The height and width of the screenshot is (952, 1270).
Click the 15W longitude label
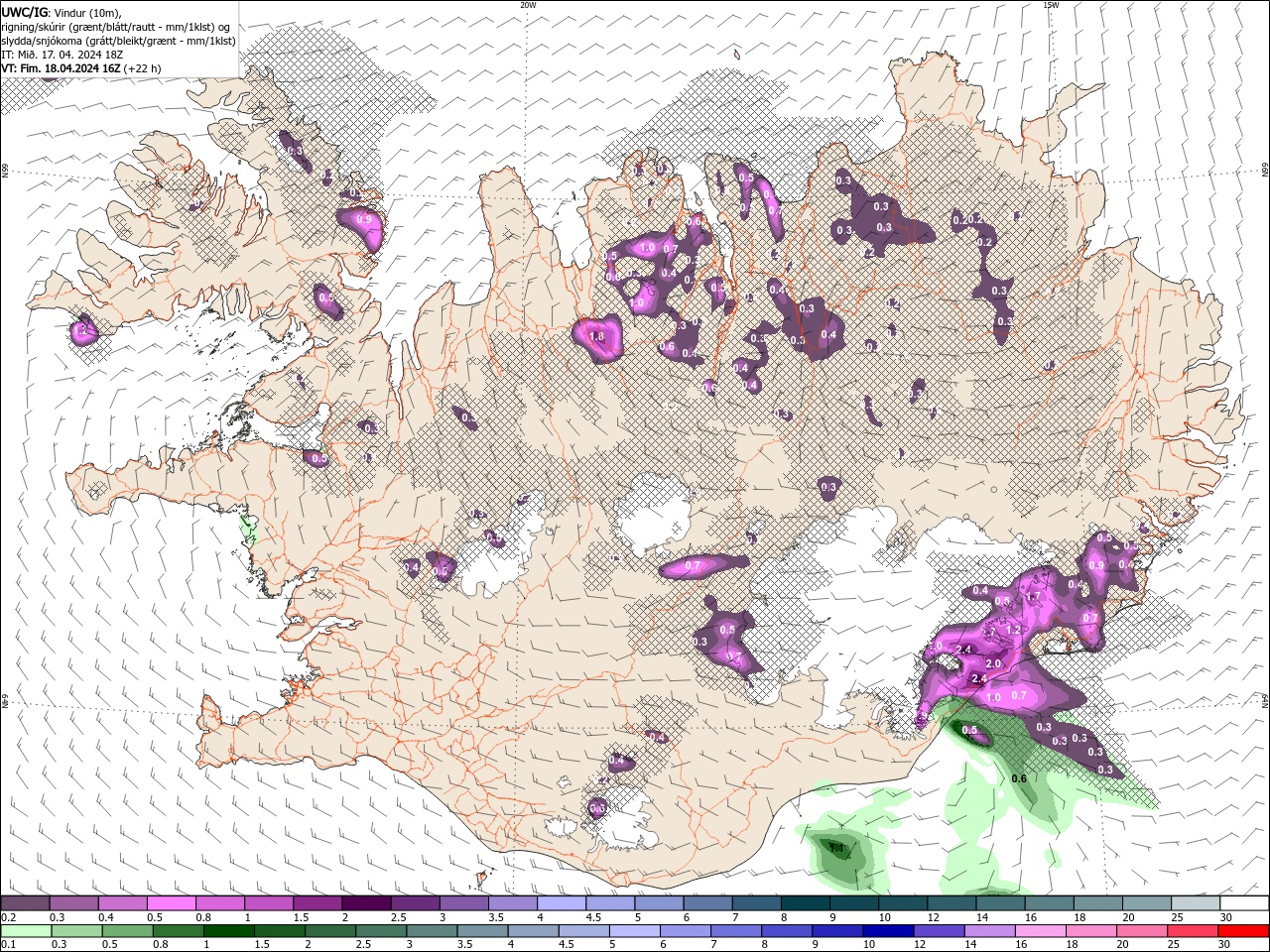[x=1051, y=5]
